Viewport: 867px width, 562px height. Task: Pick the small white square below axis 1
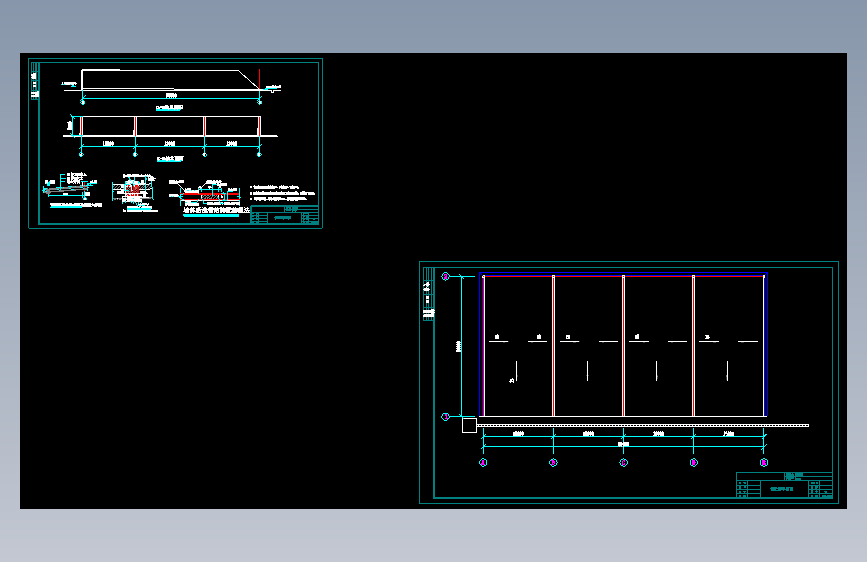coord(469,425)
